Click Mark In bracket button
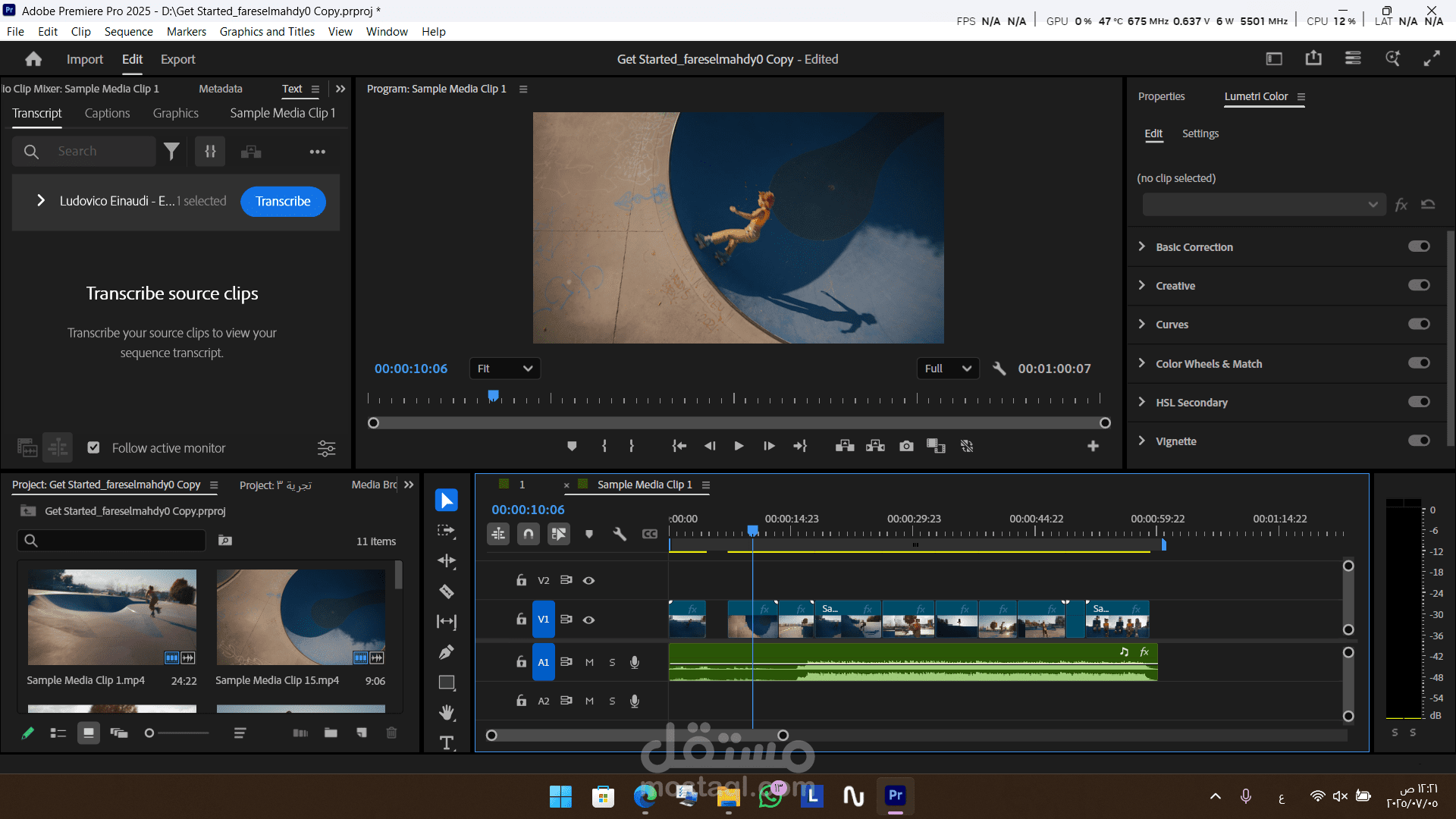 click(x=604, y=446)
